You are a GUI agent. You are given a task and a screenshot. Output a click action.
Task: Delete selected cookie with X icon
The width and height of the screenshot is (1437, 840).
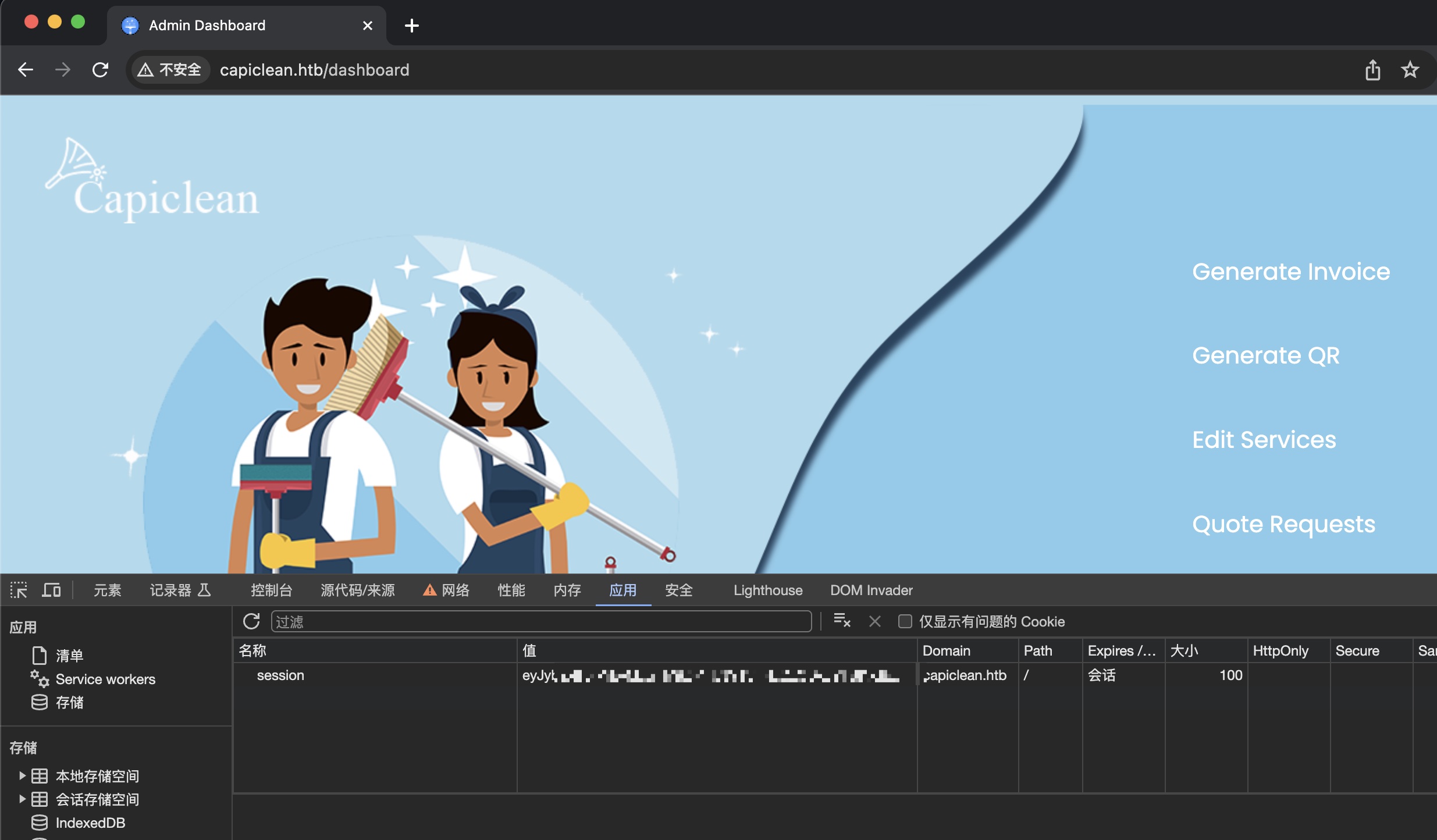[874, 621]
